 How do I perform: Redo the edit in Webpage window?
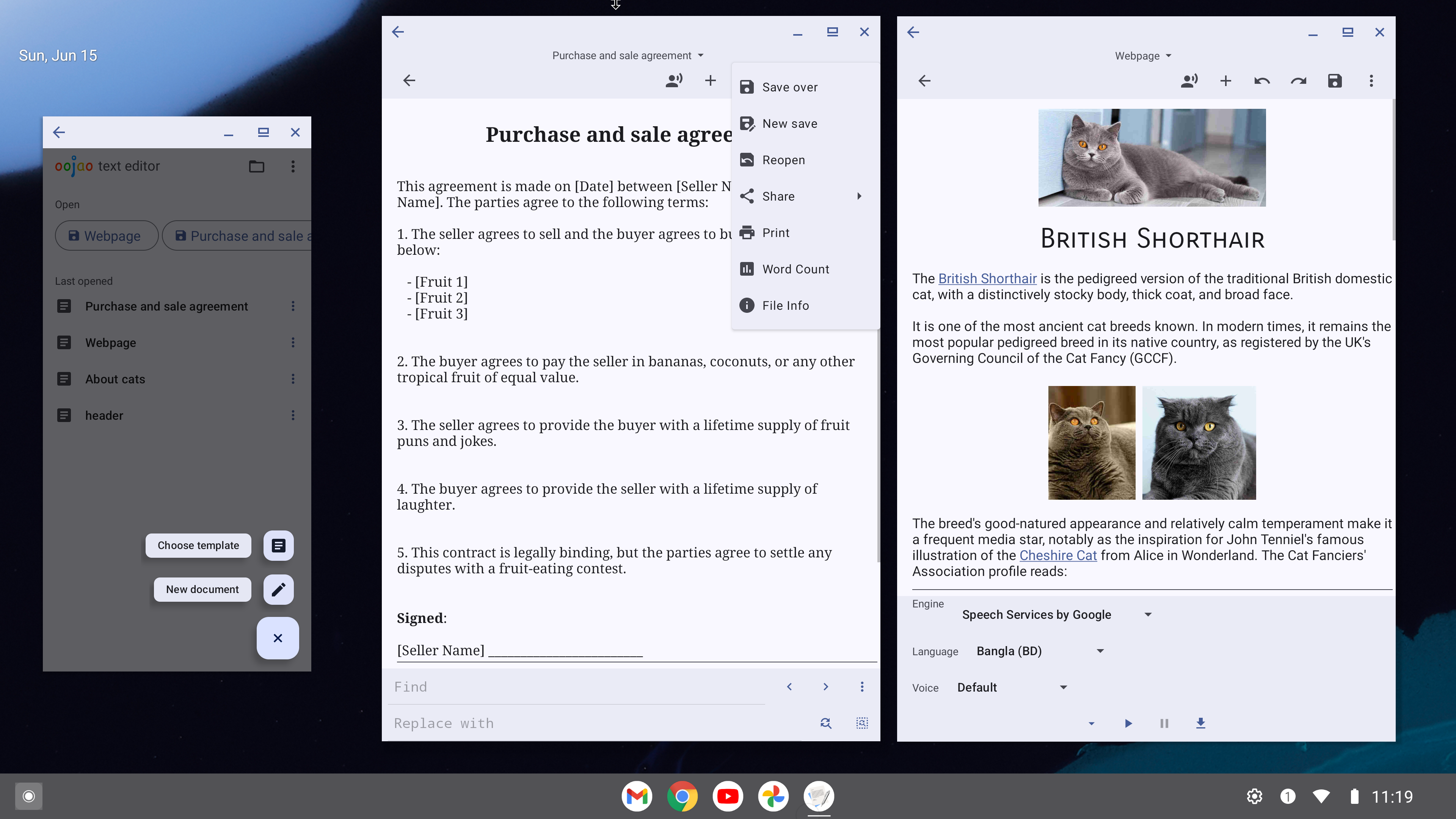tap(1298, 81)
